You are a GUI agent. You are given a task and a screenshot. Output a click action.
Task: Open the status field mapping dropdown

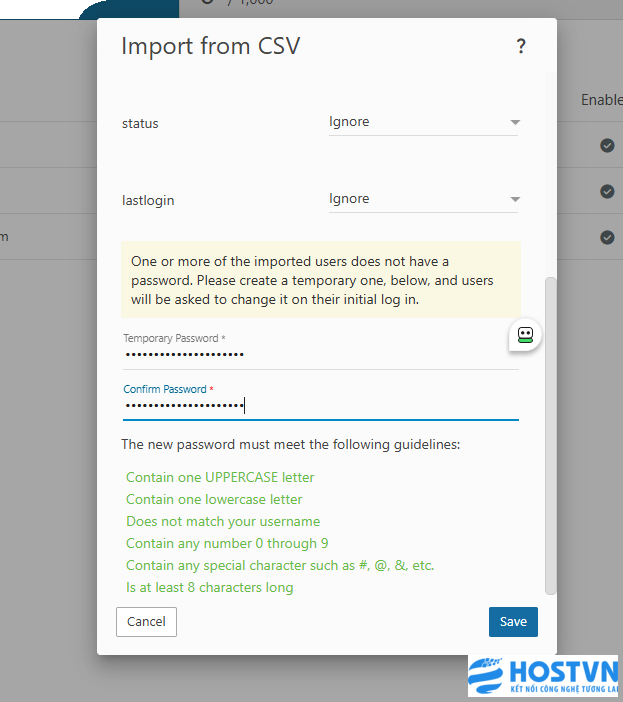(x=424, y=122)
